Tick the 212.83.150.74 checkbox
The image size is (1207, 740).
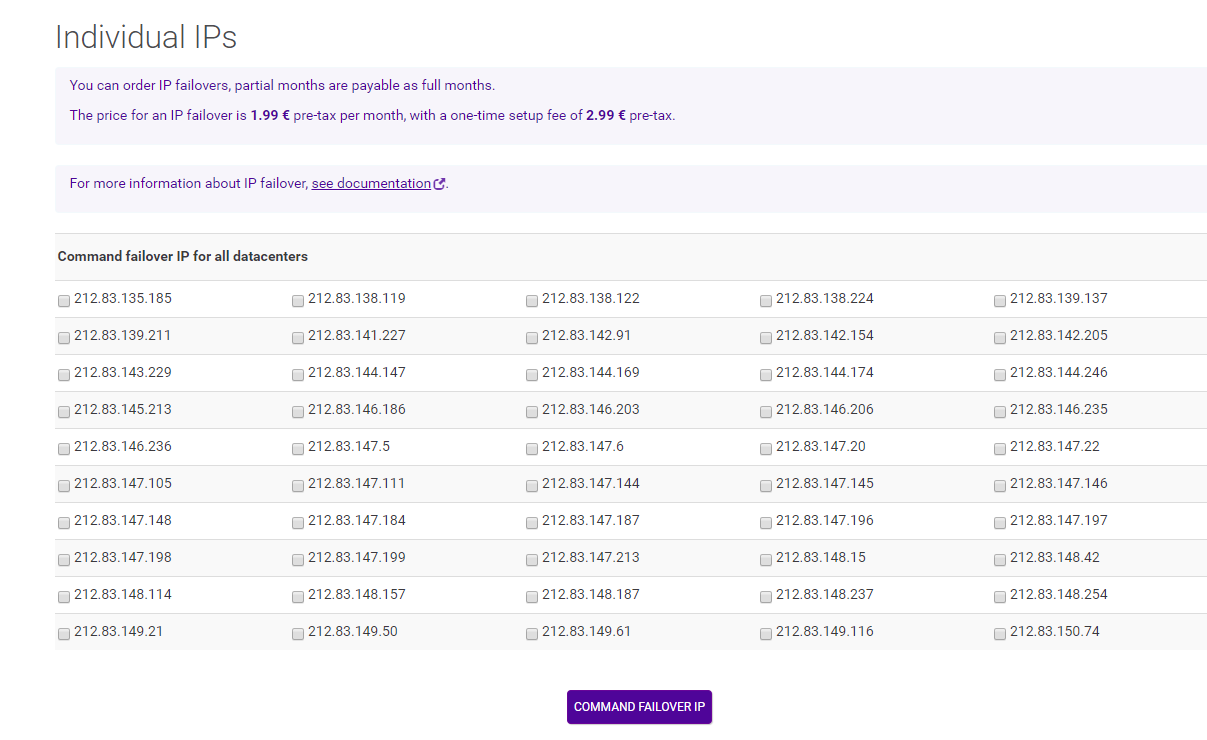coord(1000,633)
